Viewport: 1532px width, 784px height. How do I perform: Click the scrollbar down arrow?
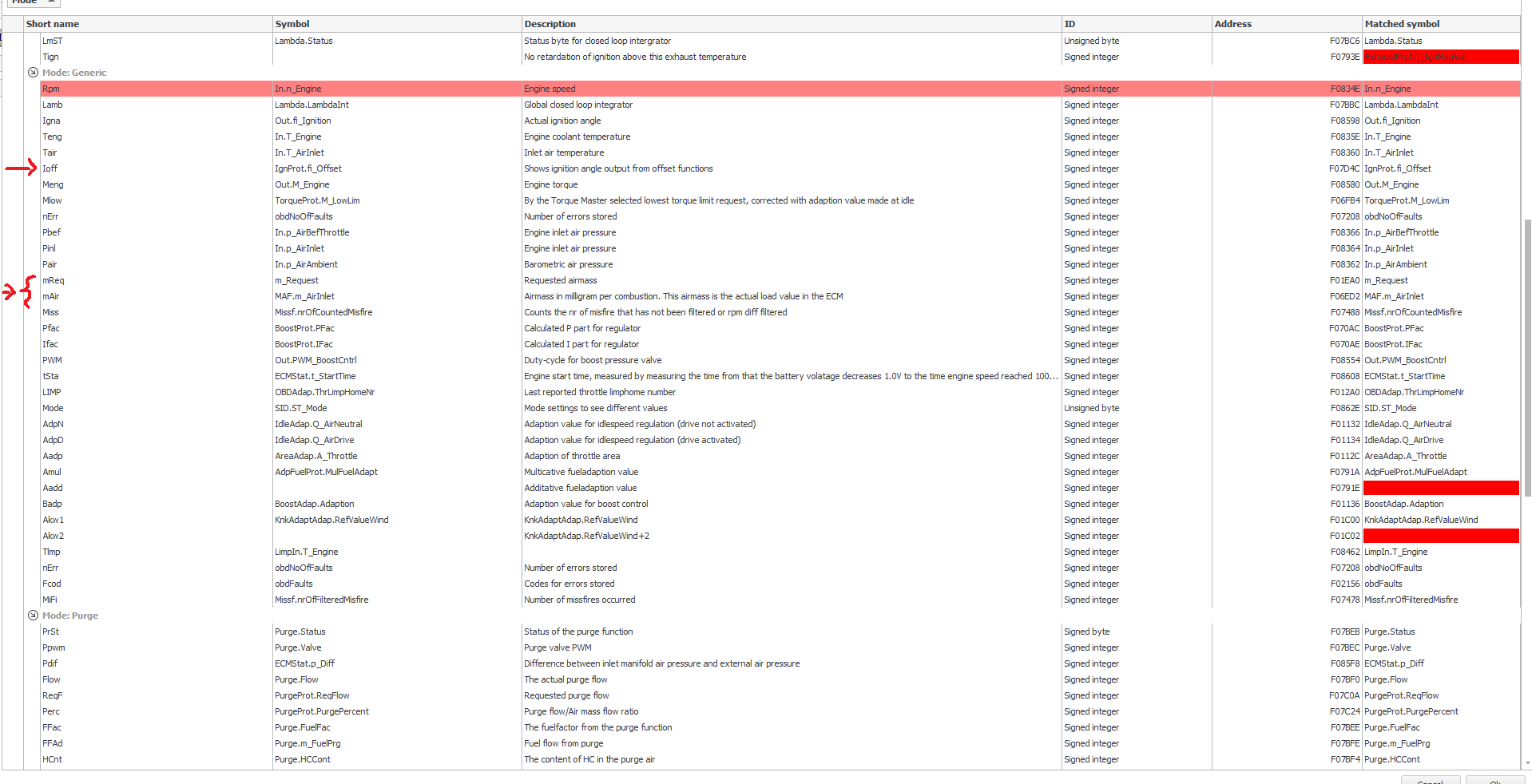point(1528,763)
